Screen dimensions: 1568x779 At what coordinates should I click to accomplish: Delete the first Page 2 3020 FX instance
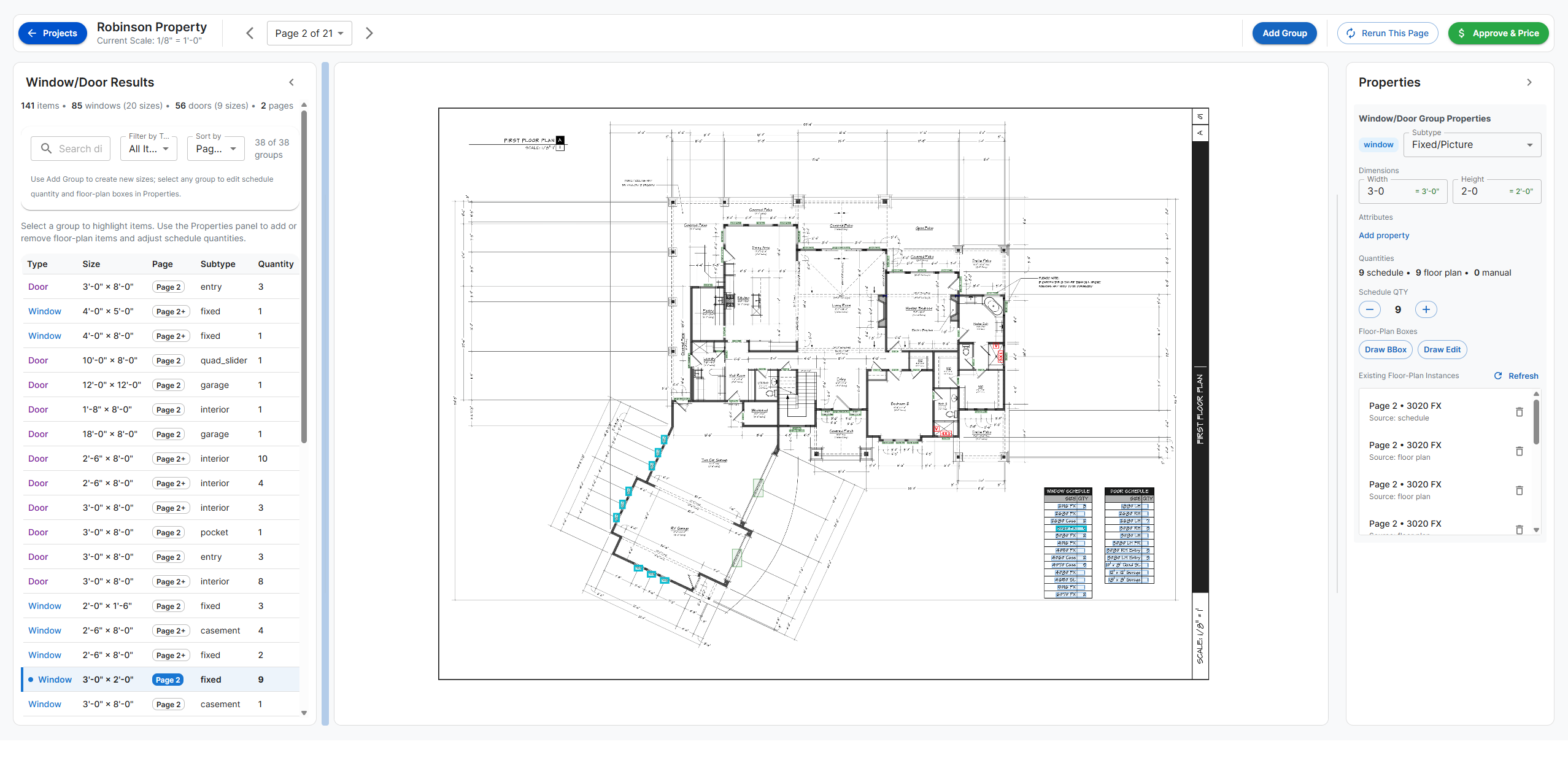[x=1520, y=412]
